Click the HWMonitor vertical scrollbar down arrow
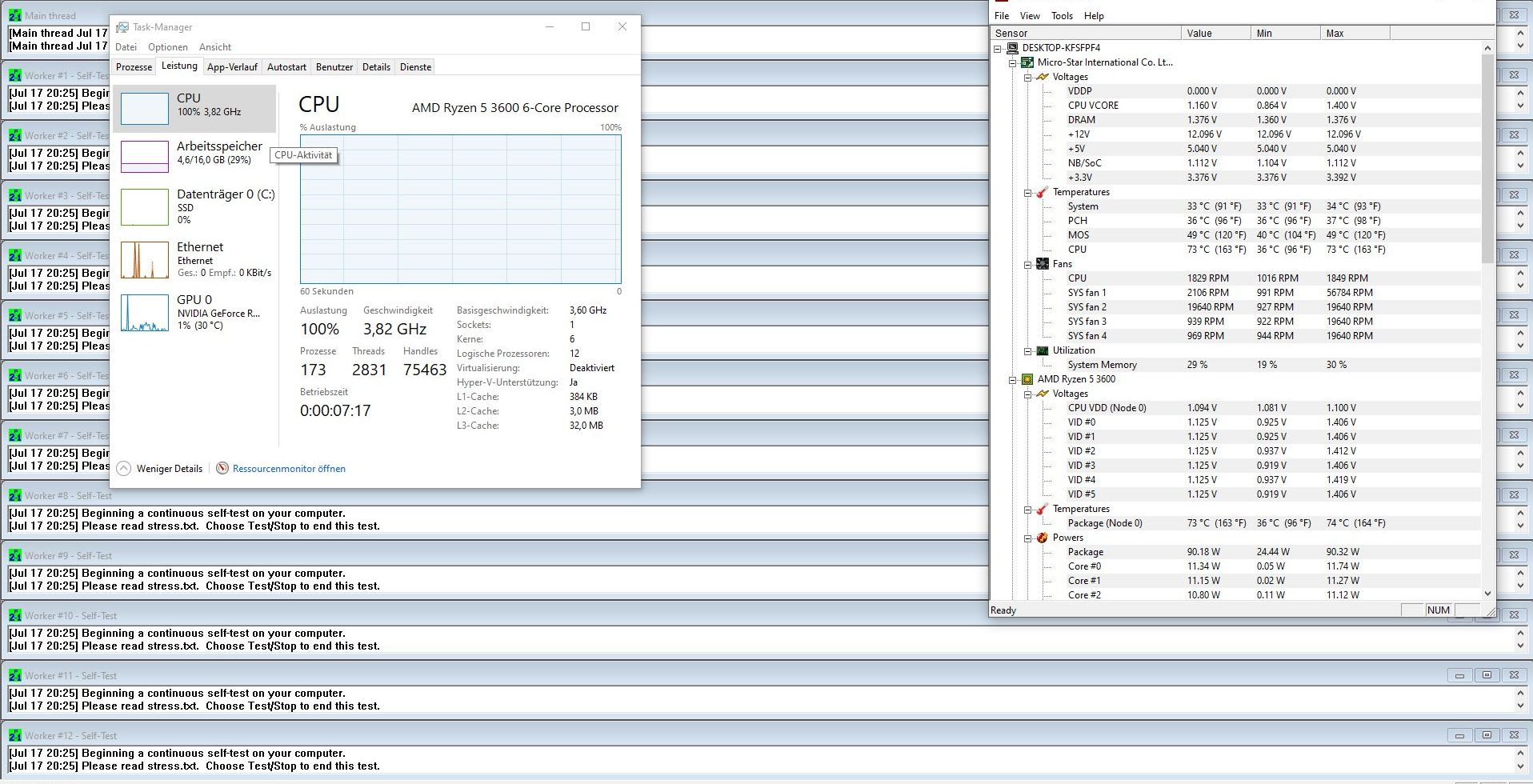The width and height of the screenshot is (1533, 784). (1487, 594)
